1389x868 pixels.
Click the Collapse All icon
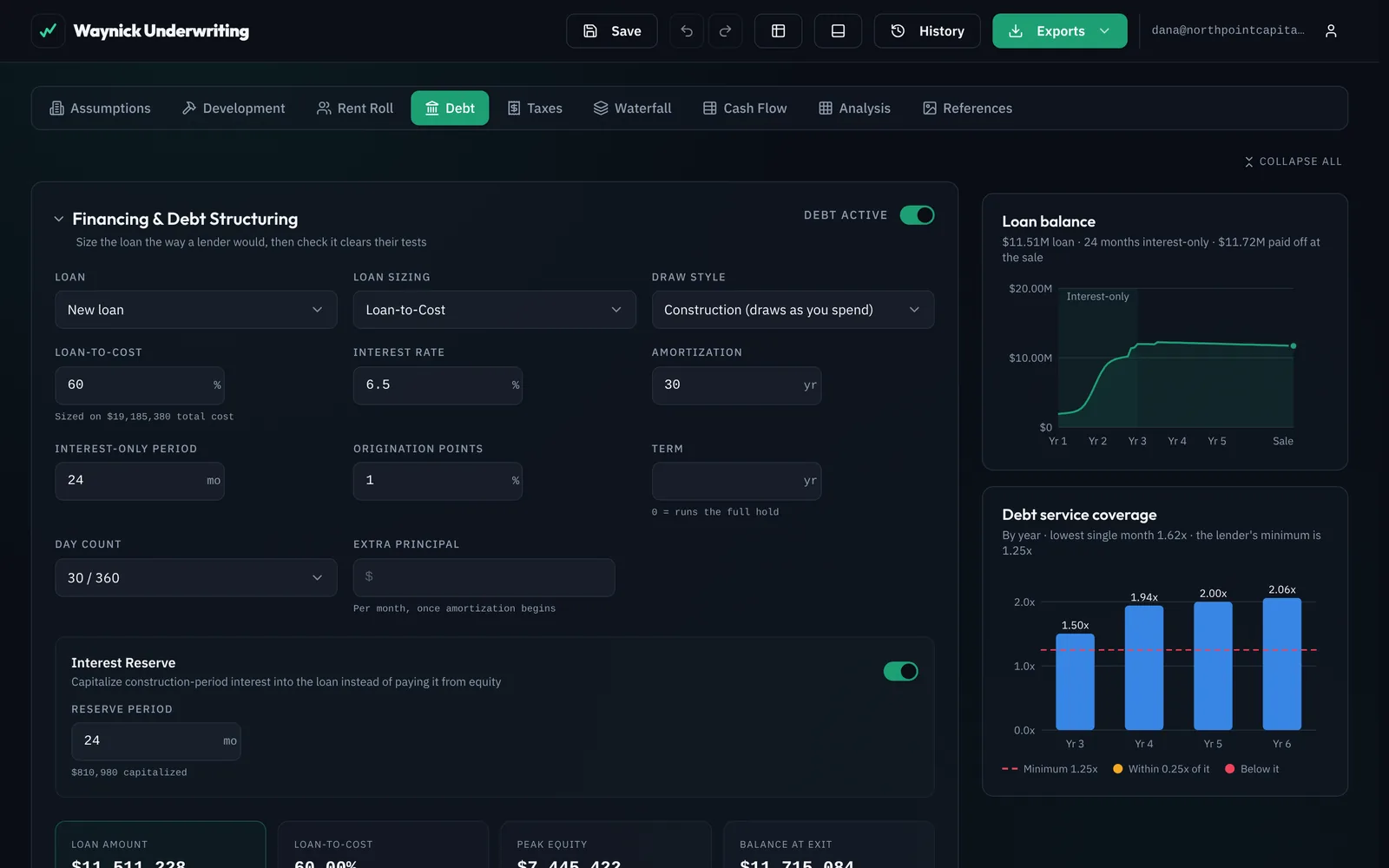tap(1249, 161)
